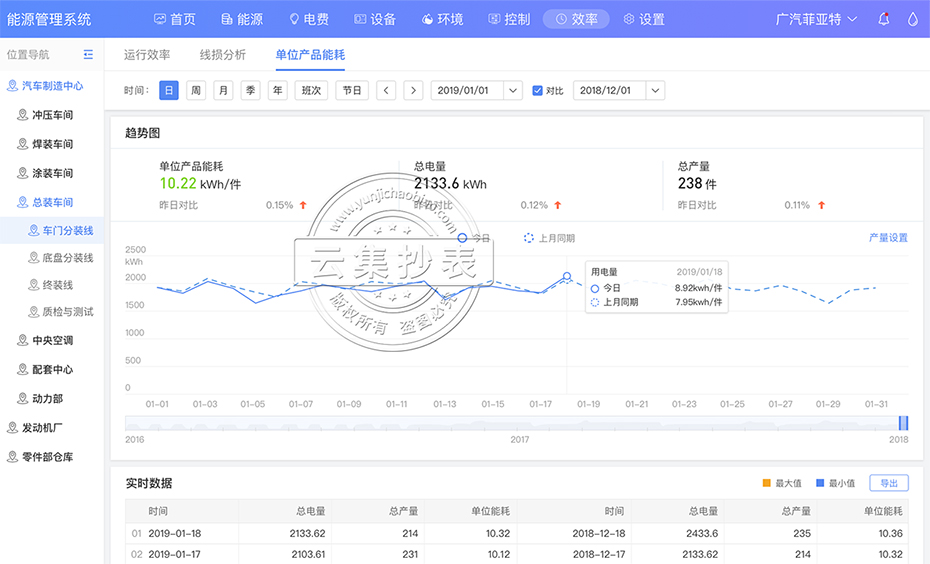Open the 2018/12/01 comparison date dropdown
This screenshot has width=930, height=564.
[618, 90]
